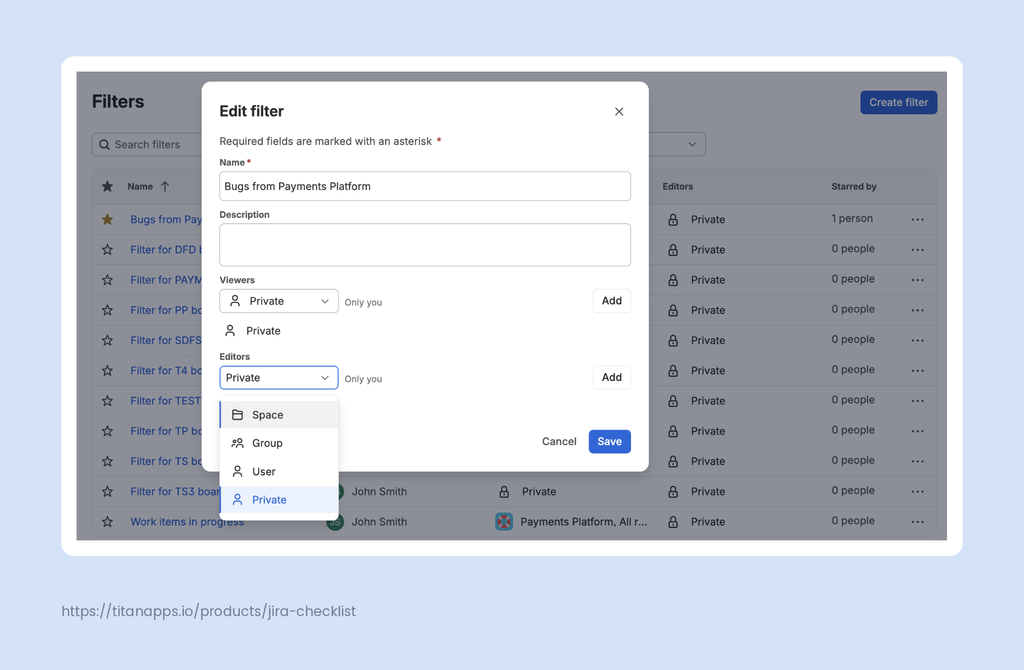Image resolution: width=1024 pixels, height=670 pixels.
Task: Sort the list by Name column arrow
Action: pos(165,186)
